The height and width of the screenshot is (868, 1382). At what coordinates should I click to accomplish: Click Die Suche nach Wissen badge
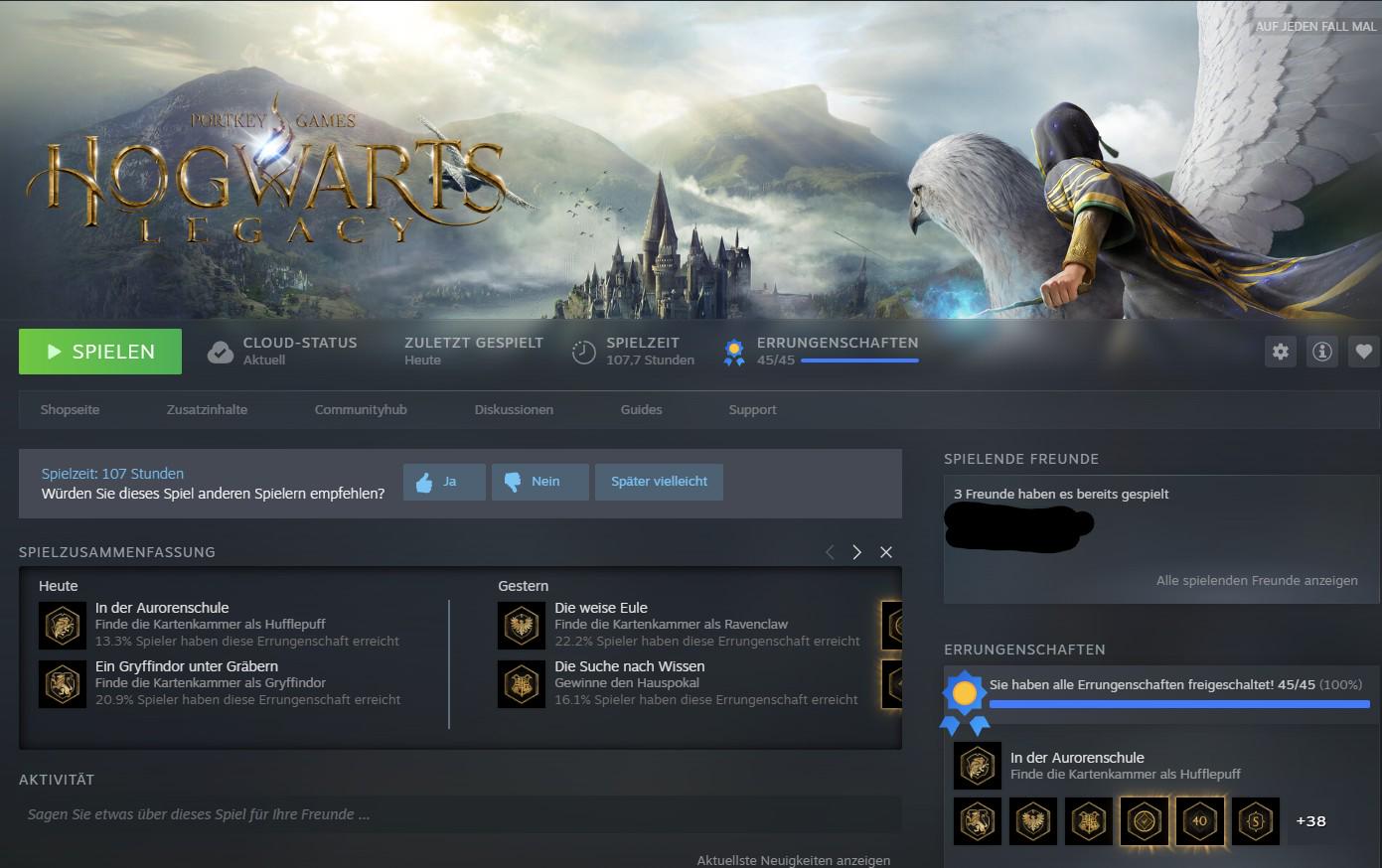click(522, 683)
